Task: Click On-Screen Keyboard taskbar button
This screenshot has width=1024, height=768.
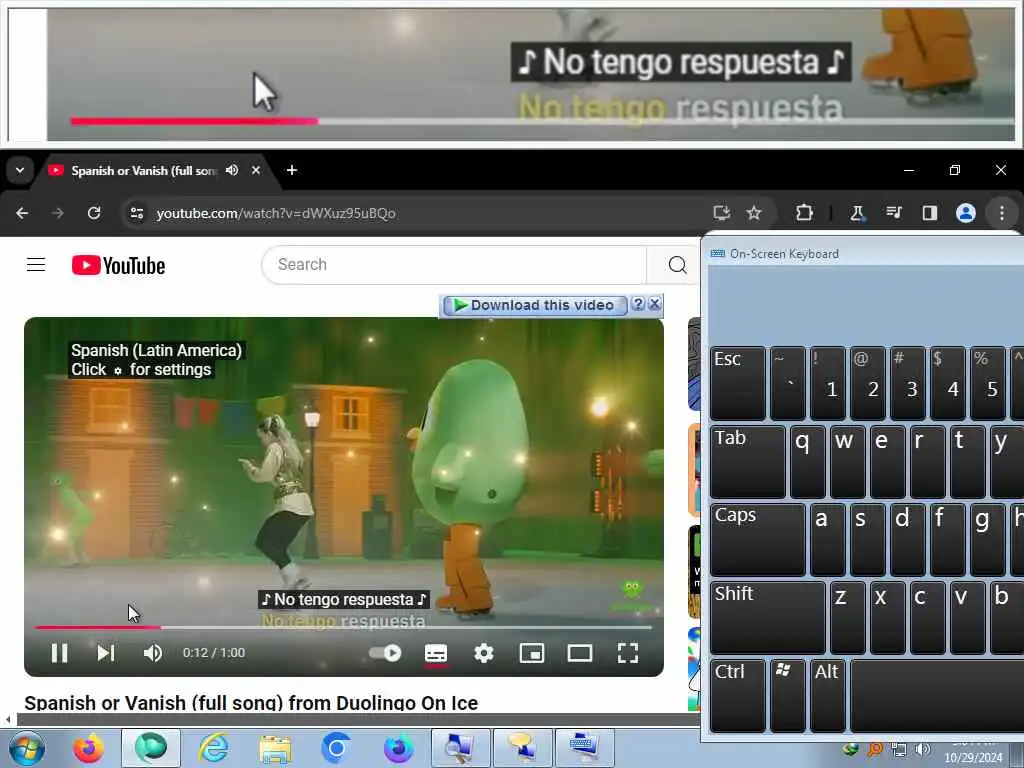Action: 584,748
